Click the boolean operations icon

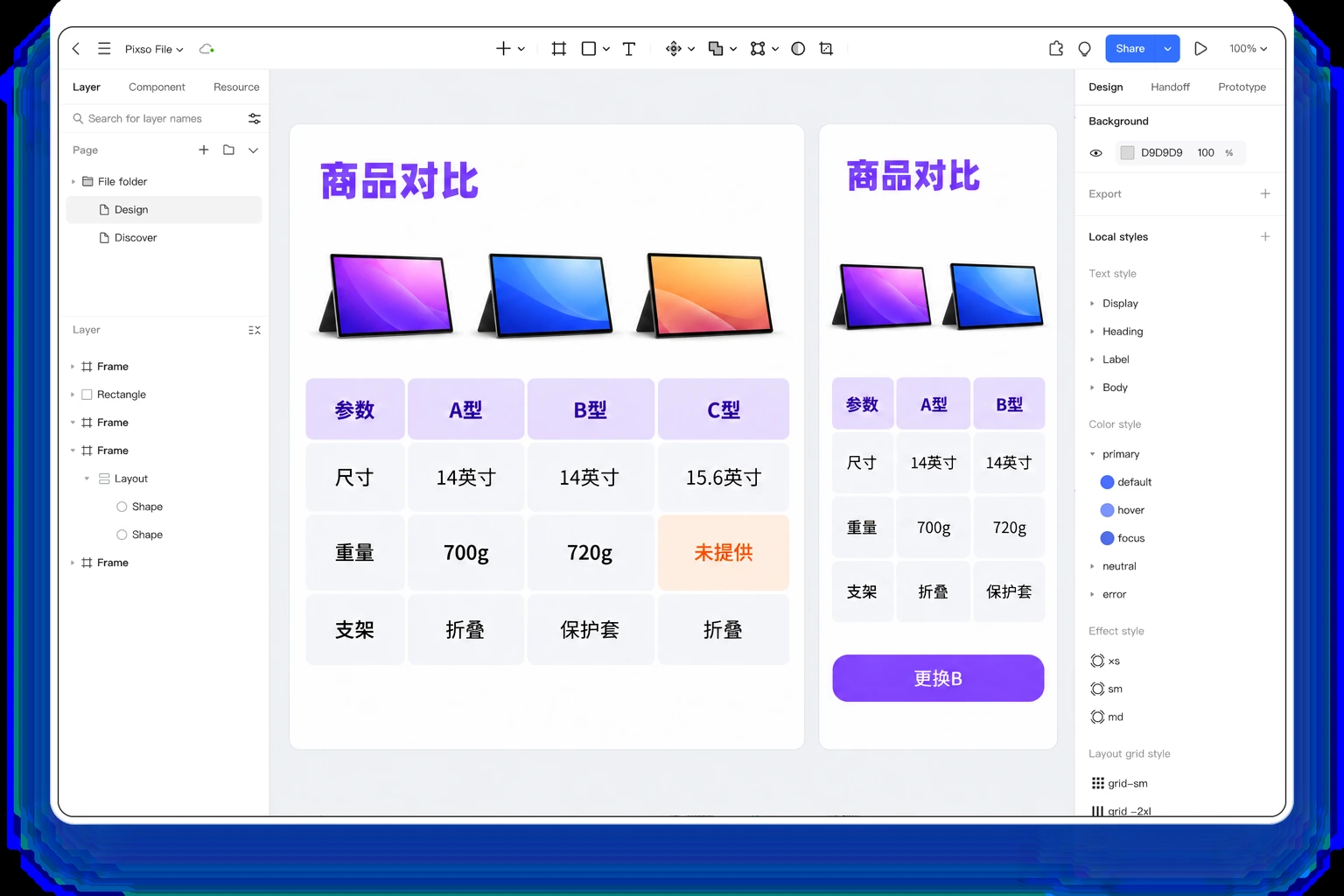coord(716,49)
